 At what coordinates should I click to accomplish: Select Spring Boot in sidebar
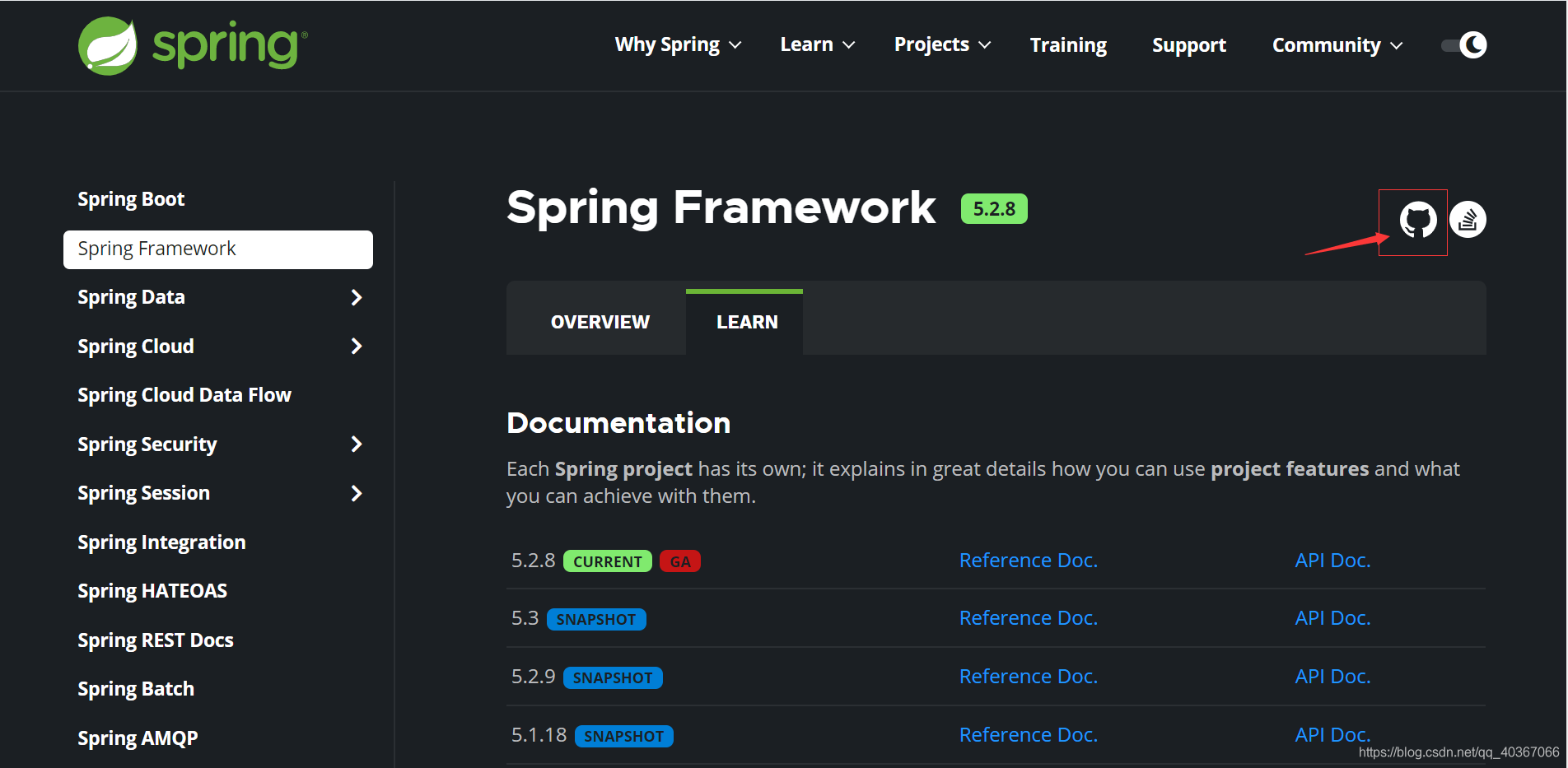131,199
